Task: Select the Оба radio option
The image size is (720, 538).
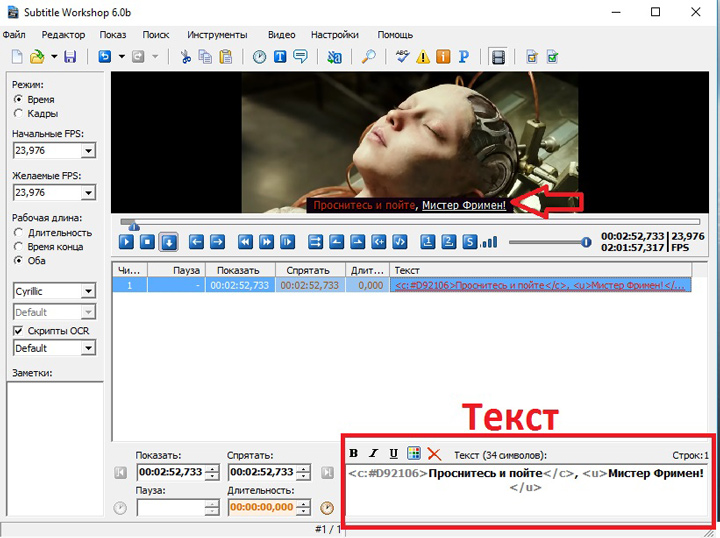Action: [x=18, y=260]
